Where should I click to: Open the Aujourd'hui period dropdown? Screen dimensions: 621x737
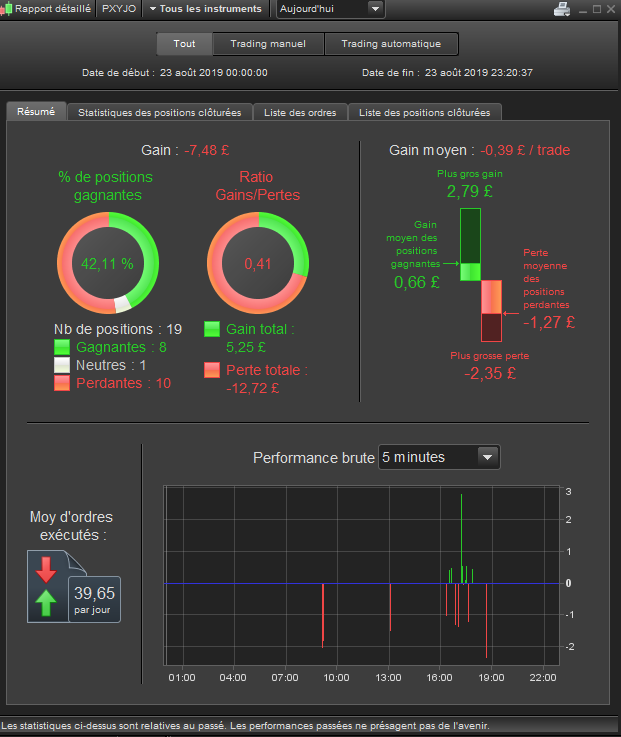pos(331,9)
